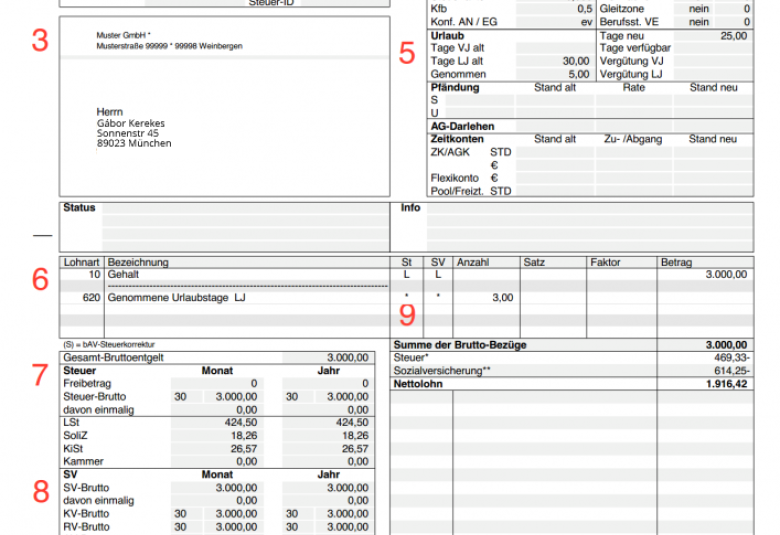The height and width of the screenshot is (535, 780).
Task: Click the "Lohnart" column header
Action: (x=82, y=262)
